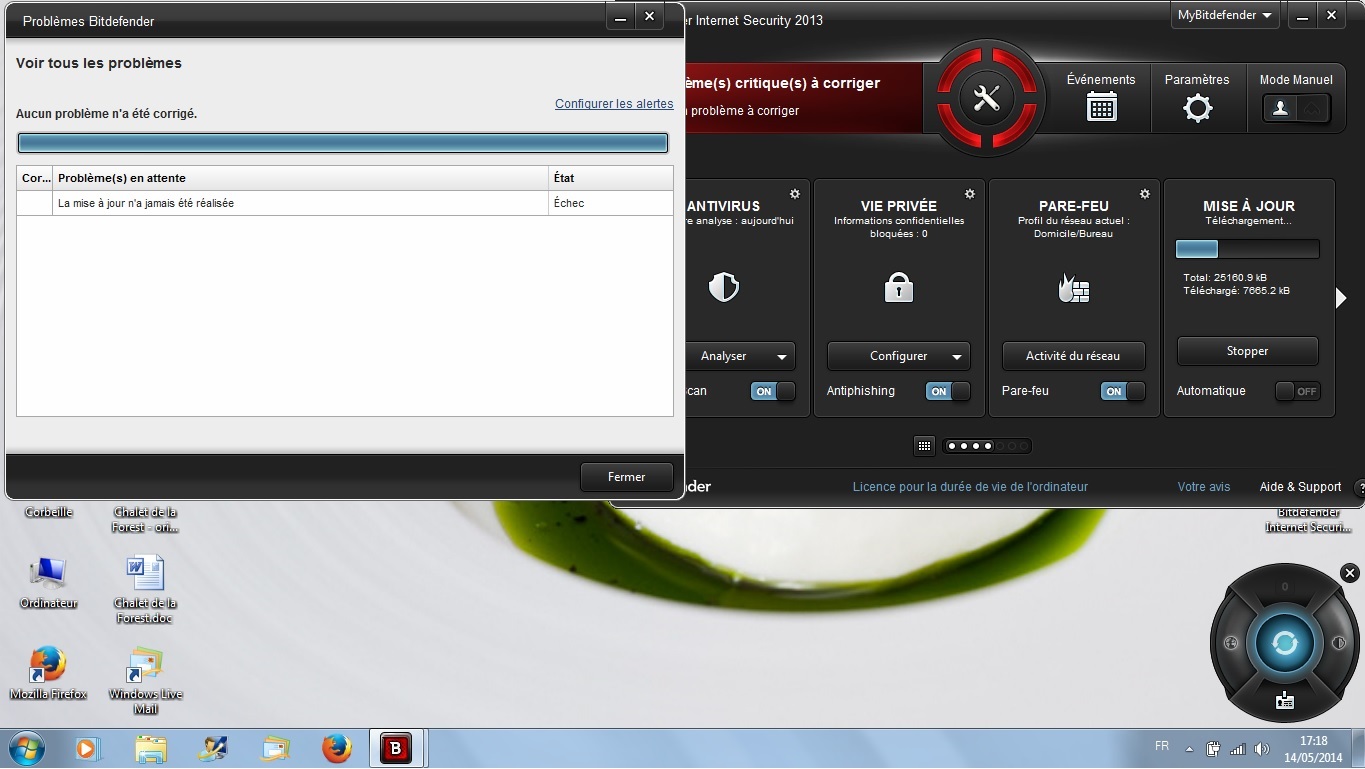Open Aide & Support link
Viewport: 1365px width, 769px height.
[x=1300, y=487]
